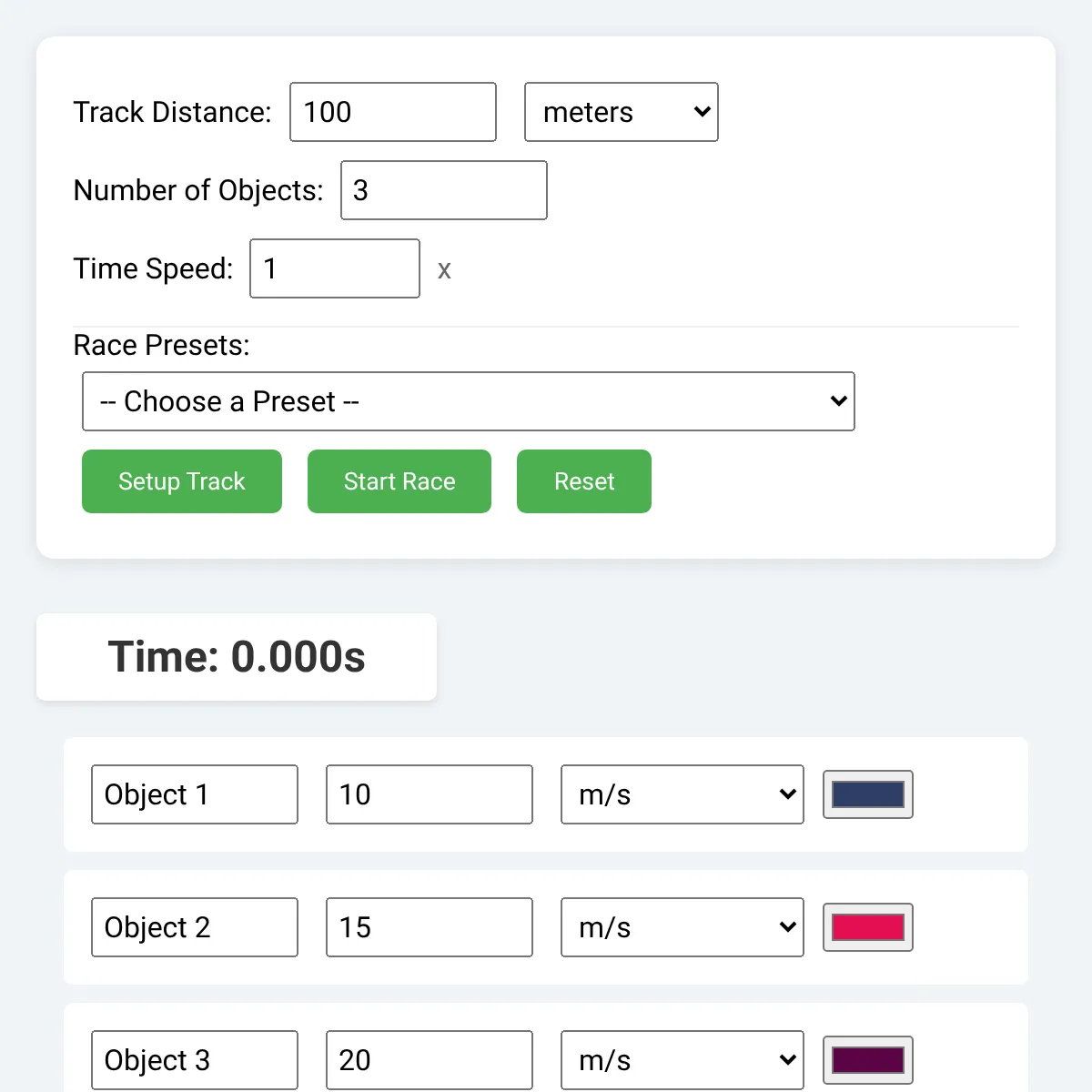Click the Start Race button
Screen dimensions: 1092x1092
[x=399, y=481]
